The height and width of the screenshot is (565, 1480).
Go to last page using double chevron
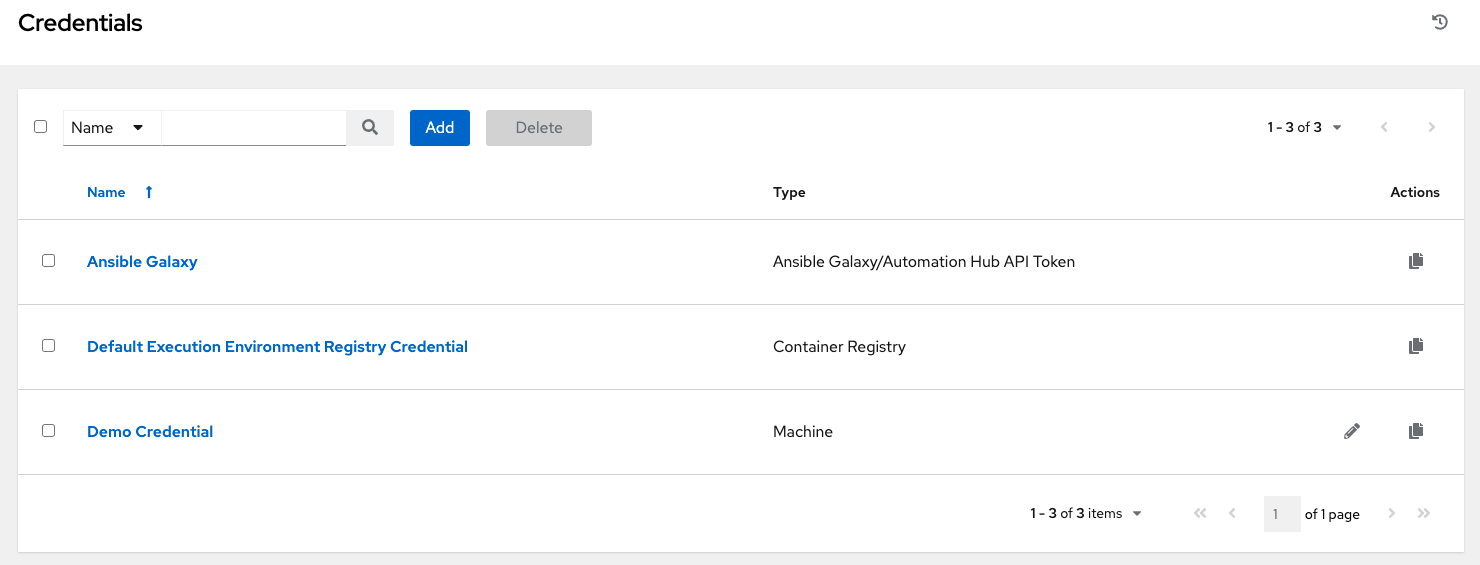pyautogui.click(x=1424, y=513)
